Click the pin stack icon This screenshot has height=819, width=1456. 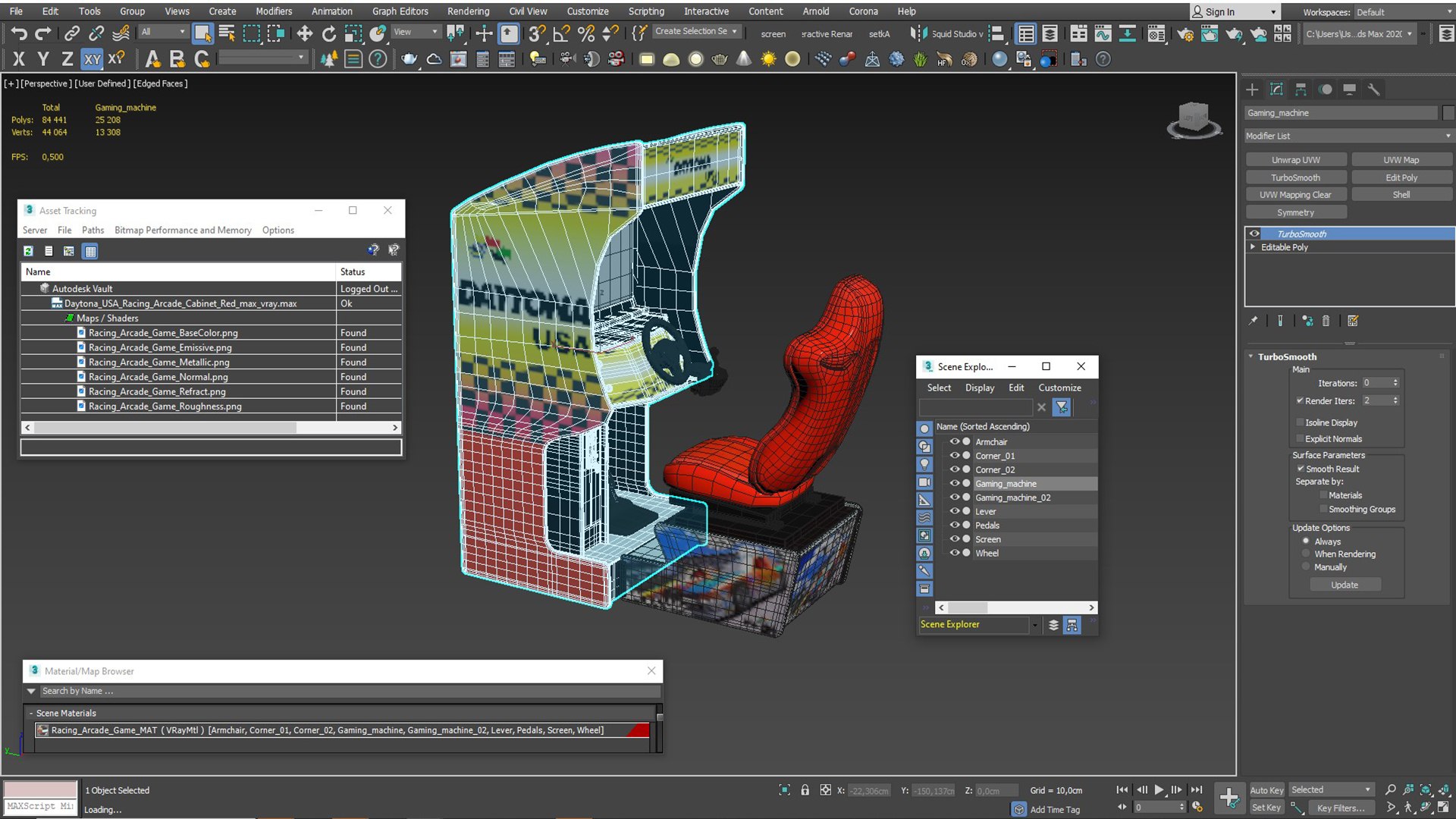tap(1253, 321)
